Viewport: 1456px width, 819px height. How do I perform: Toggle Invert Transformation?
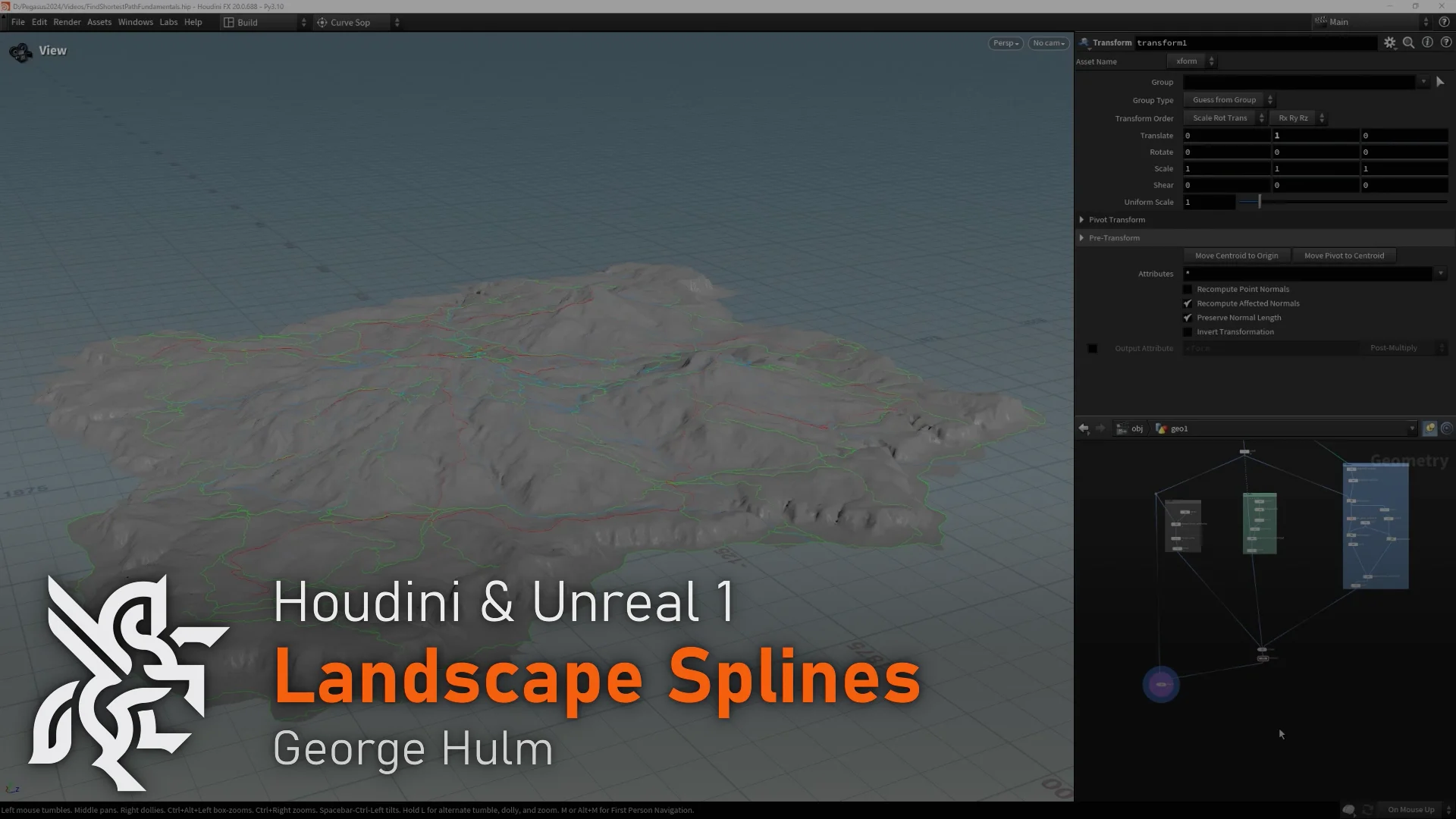tap(1188, 331)
